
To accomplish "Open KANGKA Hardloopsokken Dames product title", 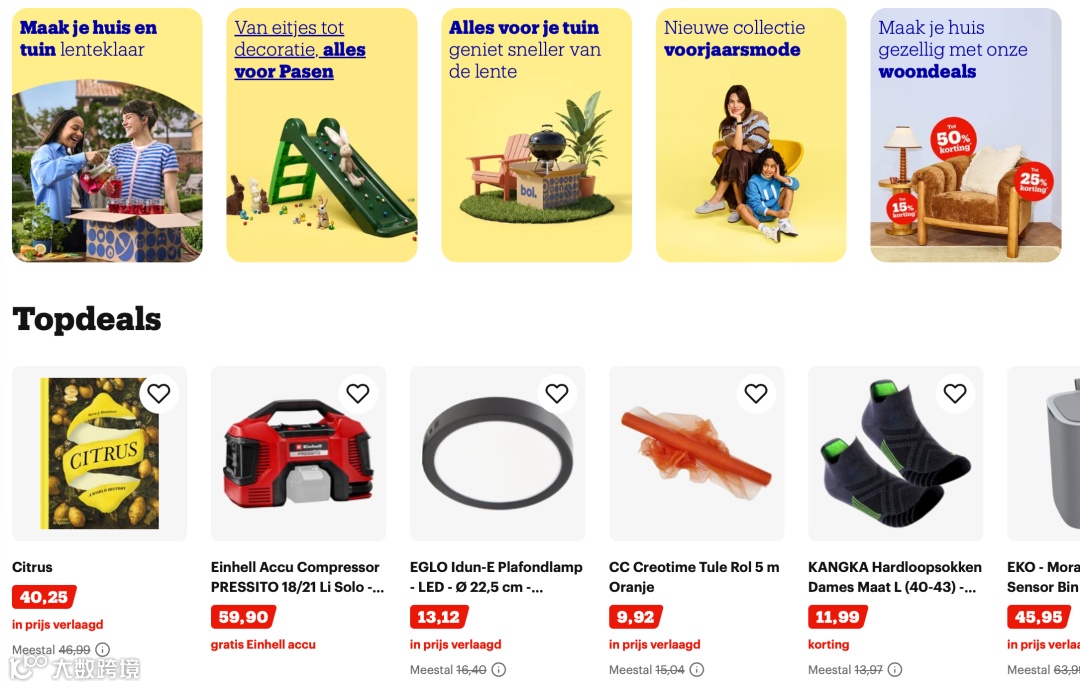I will coord(895,577).
